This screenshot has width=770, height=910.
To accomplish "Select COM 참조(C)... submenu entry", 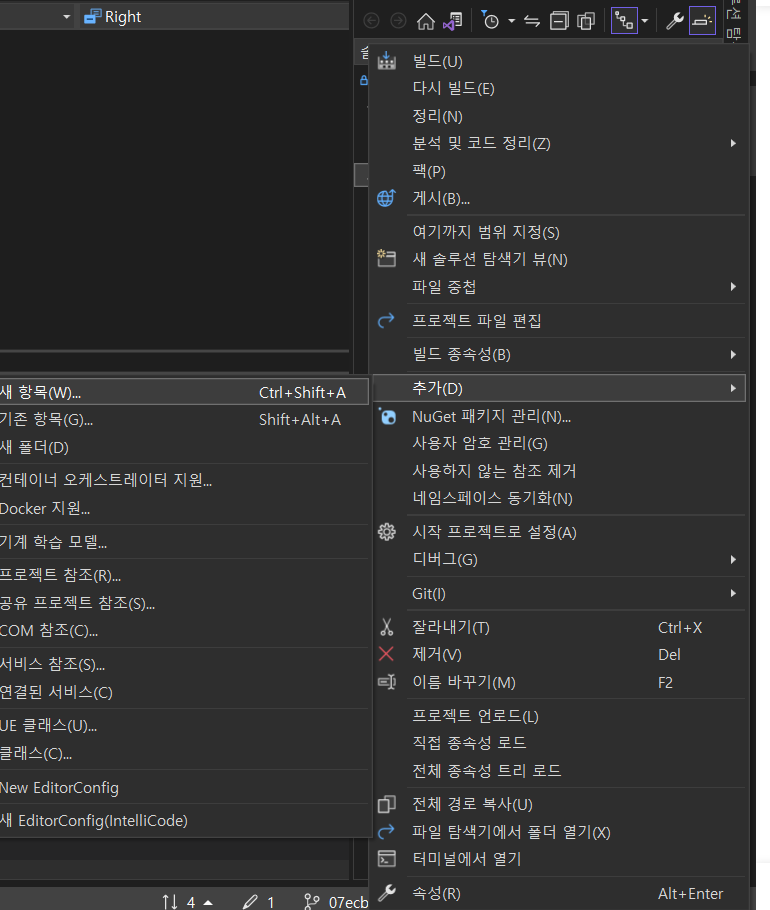I will point(184,630).
